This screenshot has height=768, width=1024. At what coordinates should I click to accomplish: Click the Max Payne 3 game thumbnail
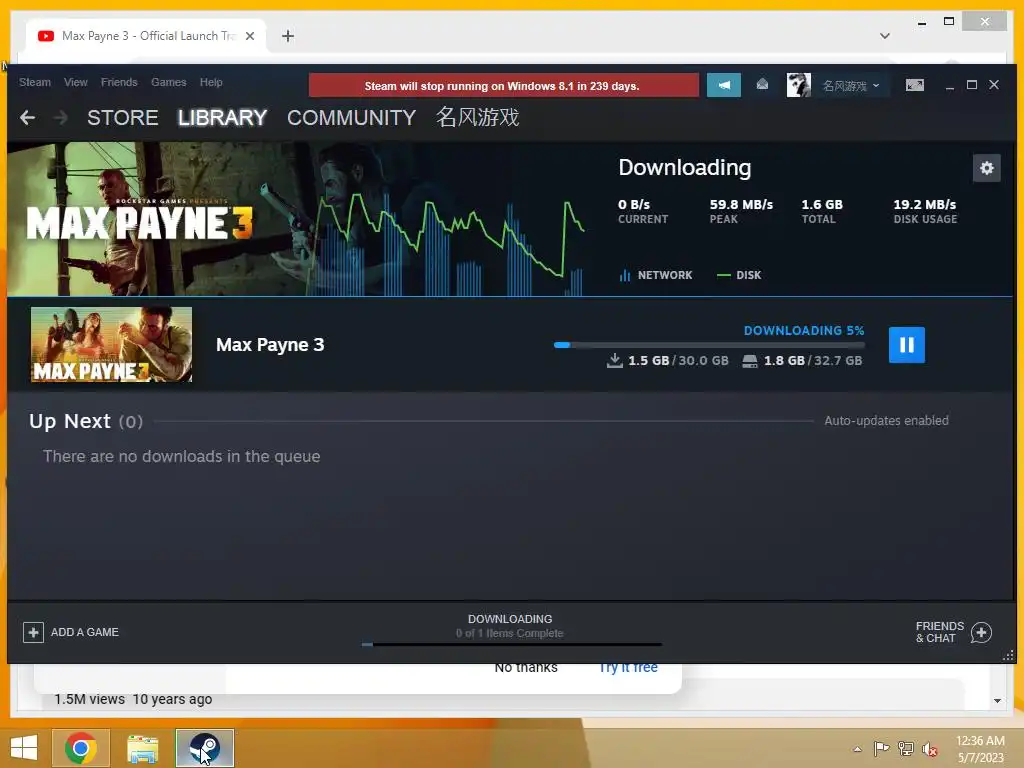coord(112,344)
